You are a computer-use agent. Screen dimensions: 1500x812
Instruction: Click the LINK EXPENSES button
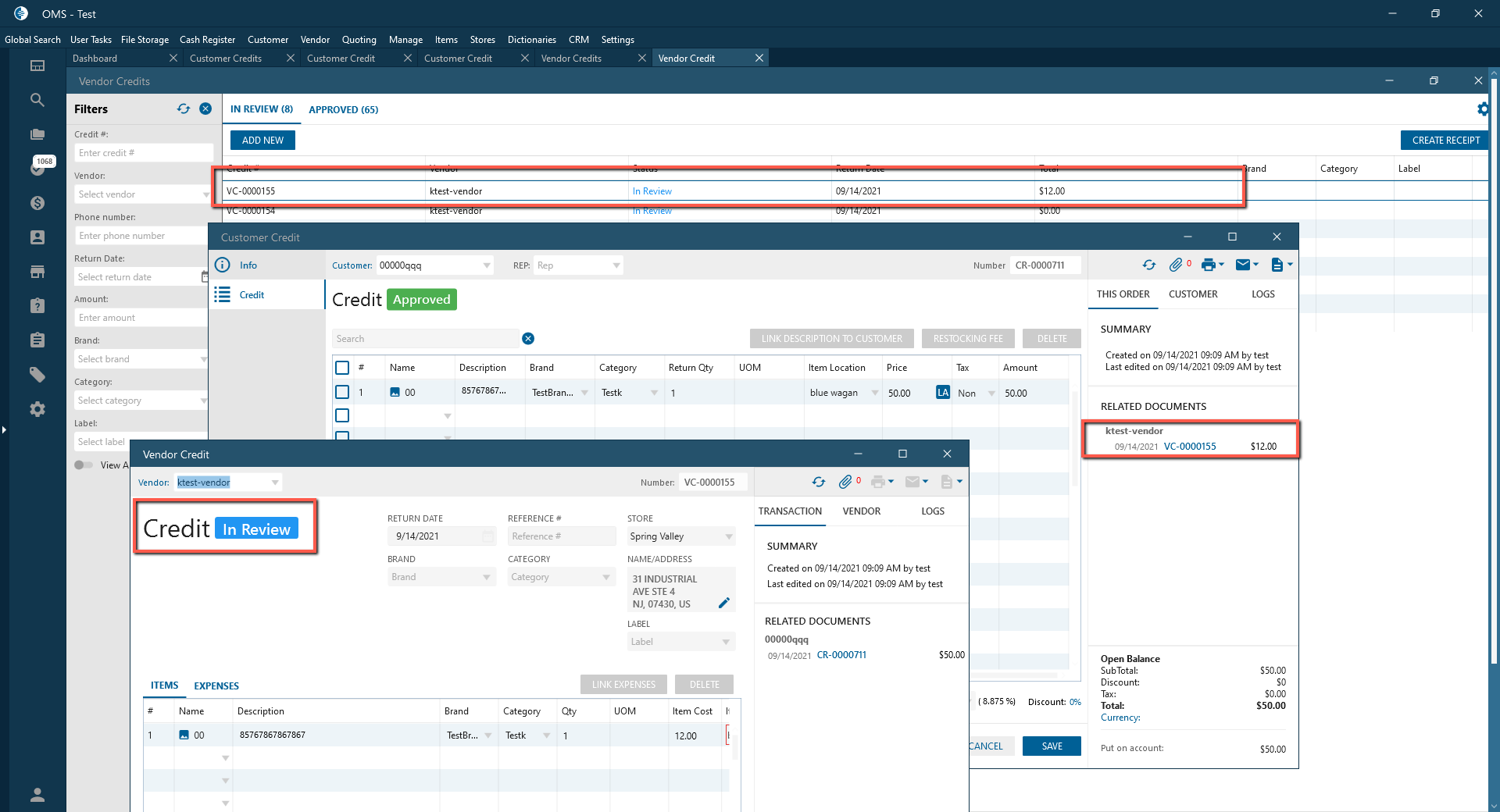[x=623, y=685]
